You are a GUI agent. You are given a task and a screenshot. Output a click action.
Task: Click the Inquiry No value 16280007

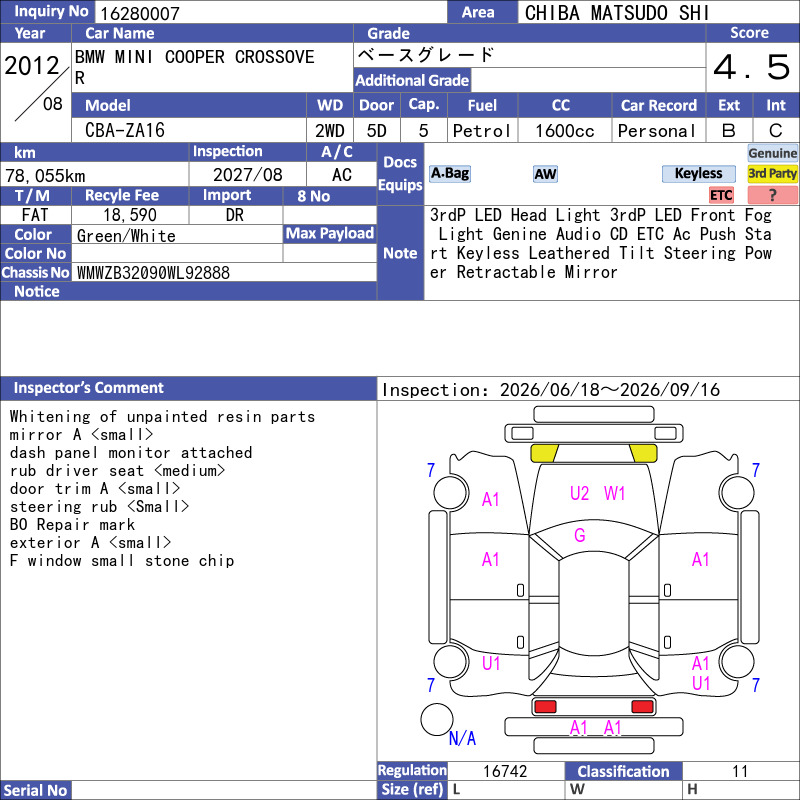pos(139,13)
